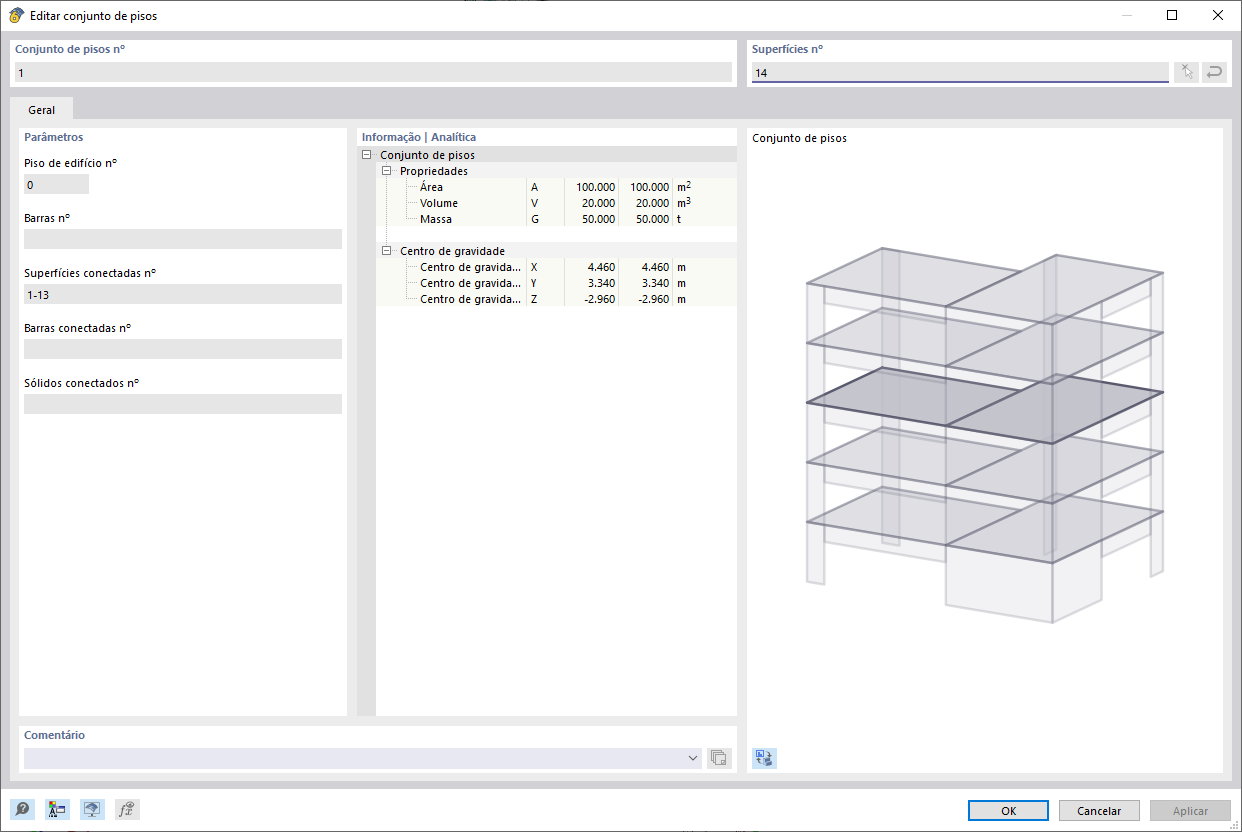
Task: Collapse the Propriedades tree node
Action: click(x=387, y=171)
